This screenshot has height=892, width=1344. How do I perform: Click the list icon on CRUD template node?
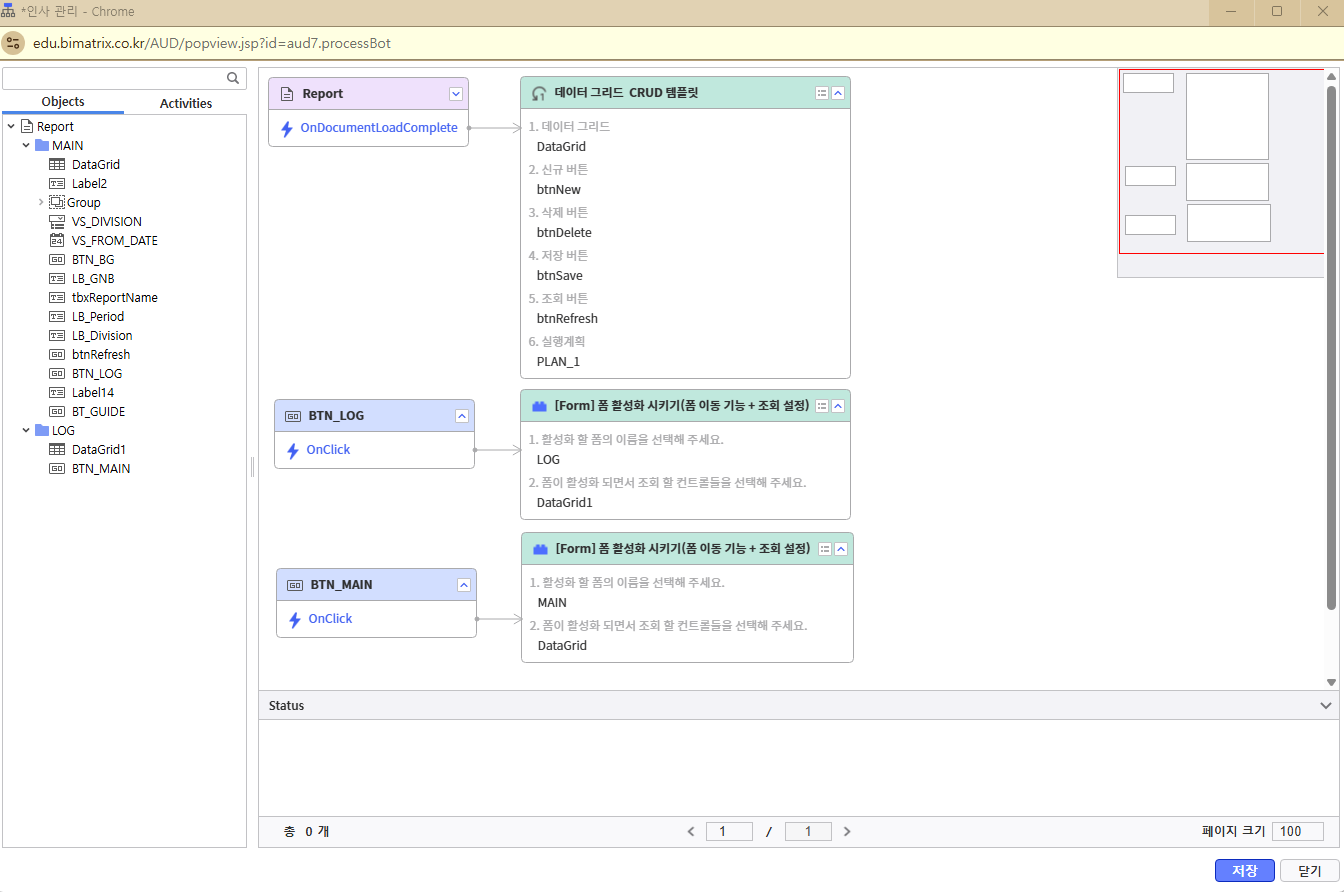pos(822,93)
